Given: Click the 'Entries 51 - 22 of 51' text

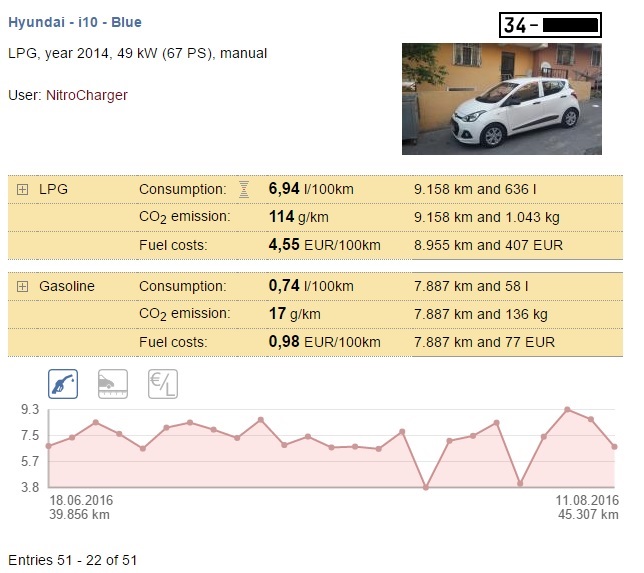Looking at the screenshot, I should point(72,560).
